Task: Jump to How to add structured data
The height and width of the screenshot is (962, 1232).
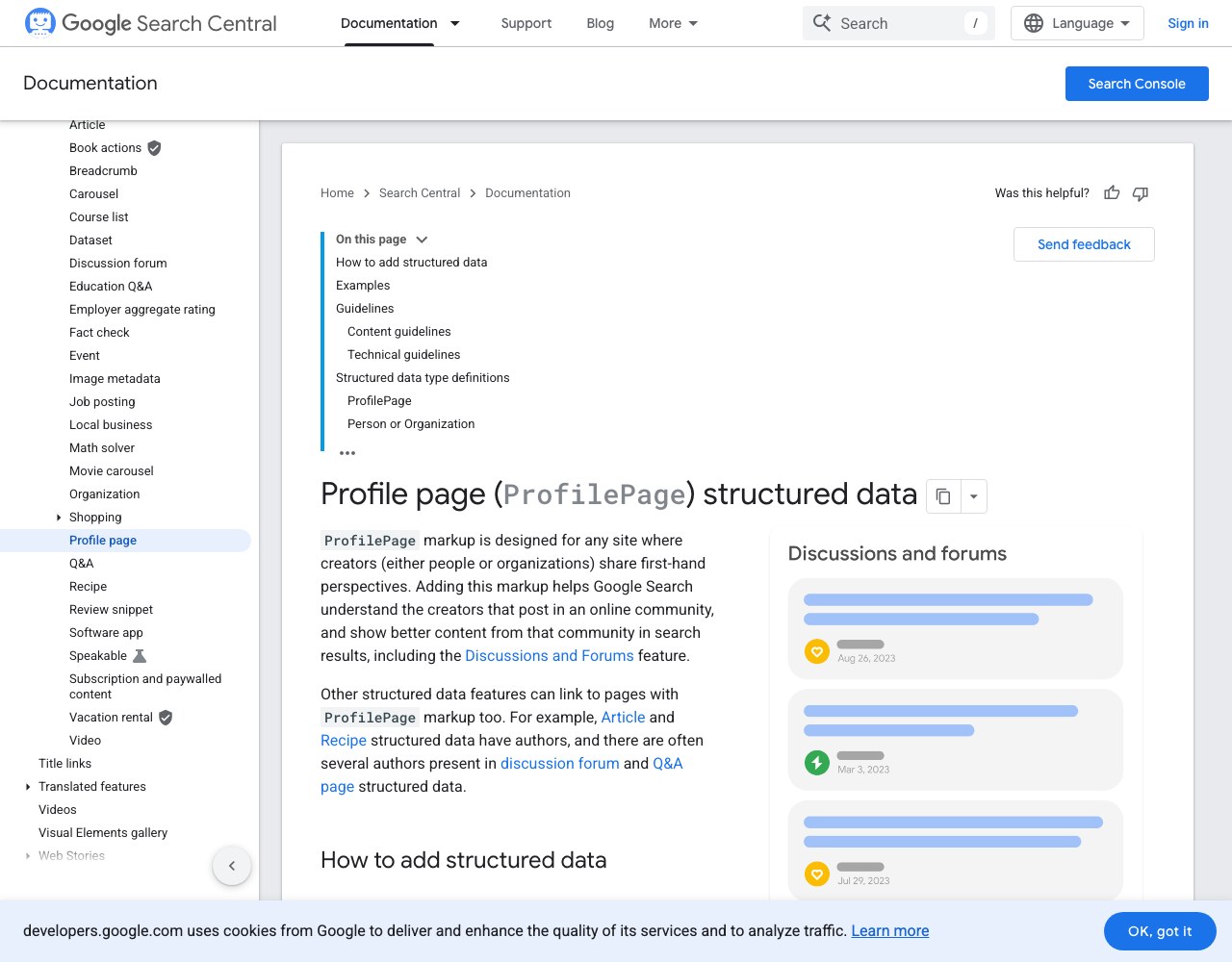Action: pos(412,263)
